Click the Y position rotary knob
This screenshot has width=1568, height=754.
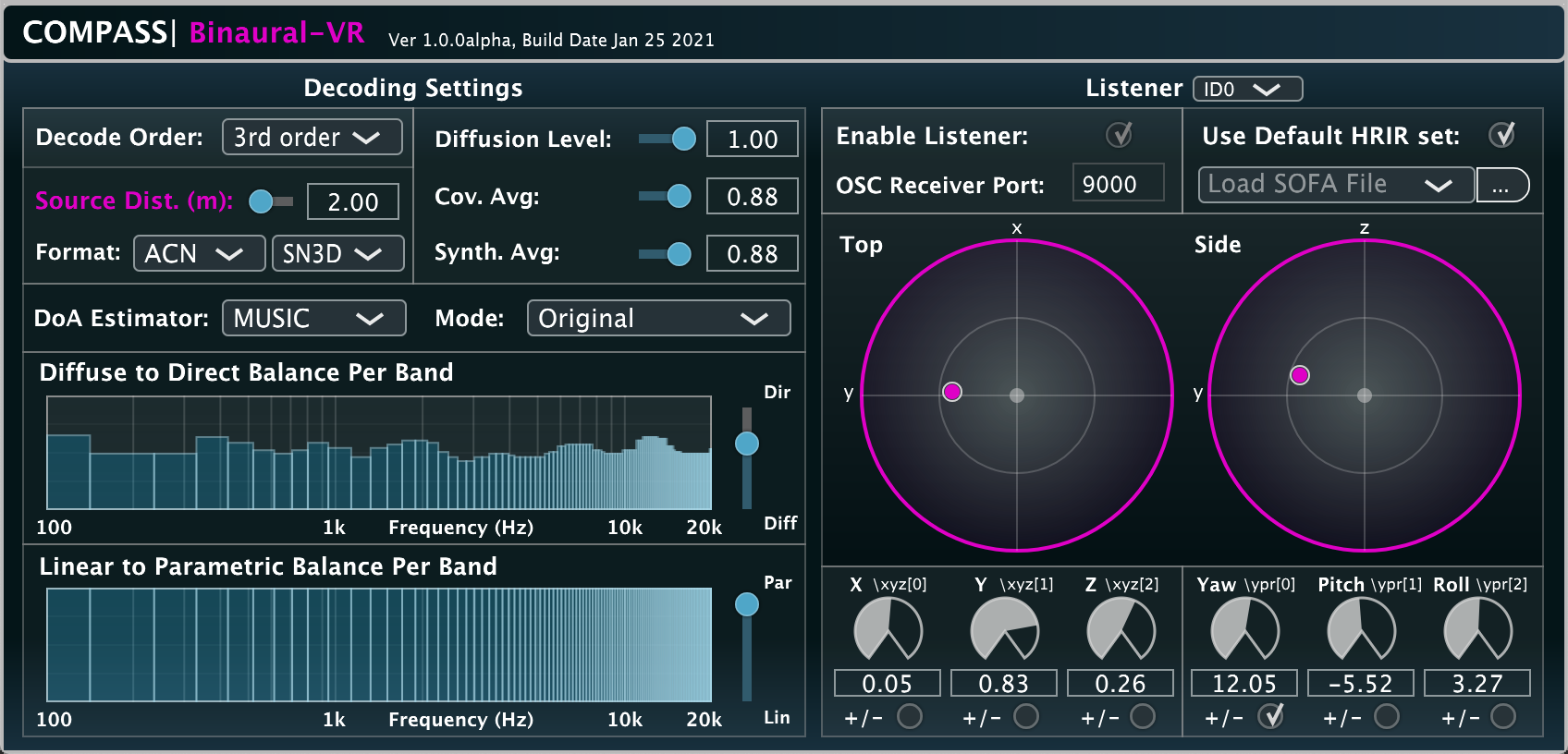click(1004, 630)
